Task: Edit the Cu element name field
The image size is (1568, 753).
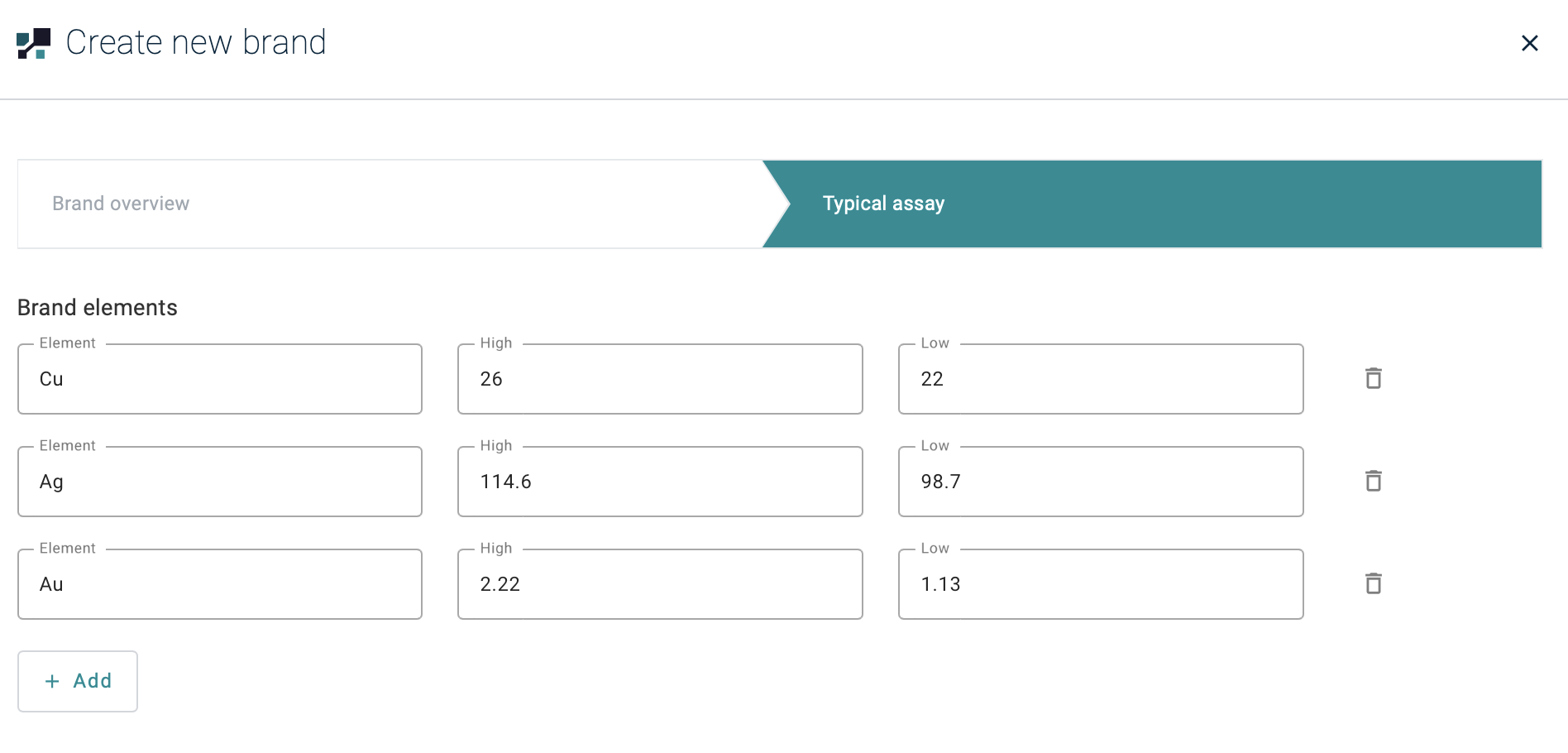Action: 220,379
